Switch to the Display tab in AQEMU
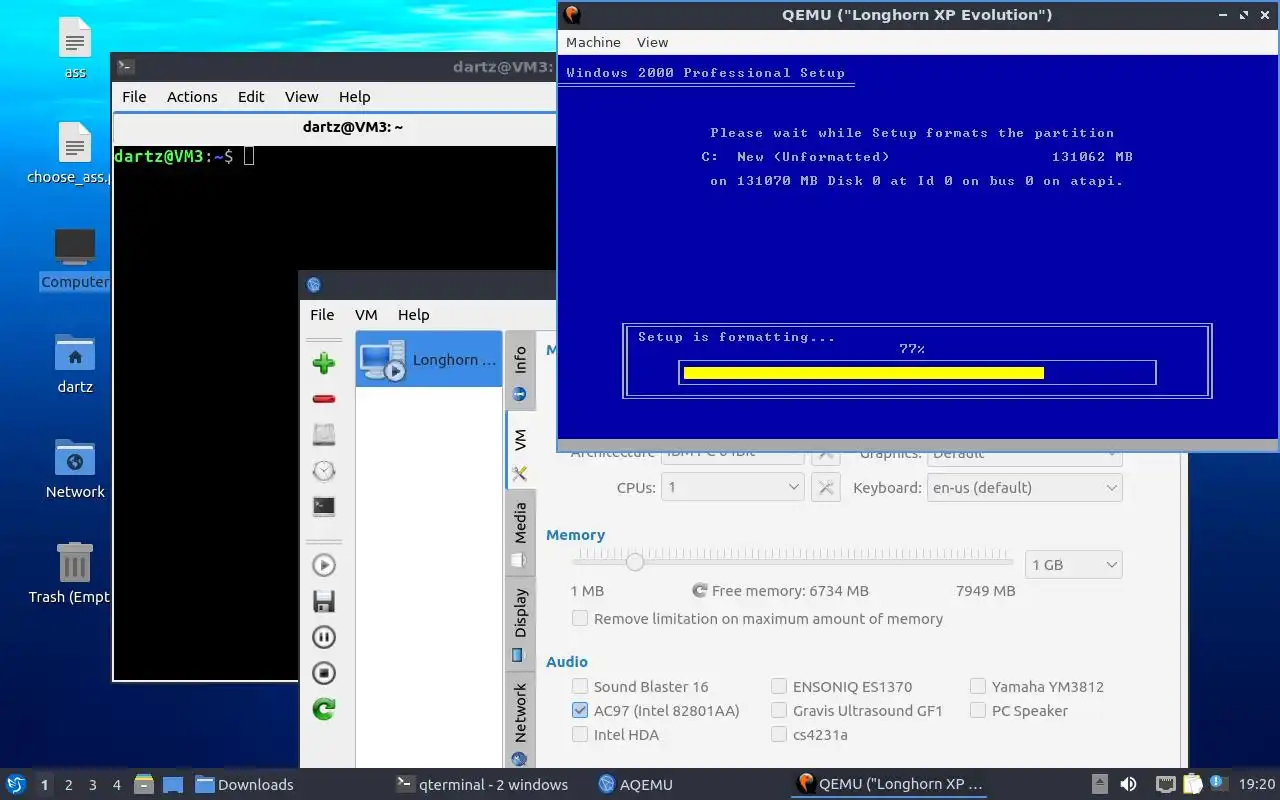Viewport: 1280px width, 800px height. click(520, 622)
